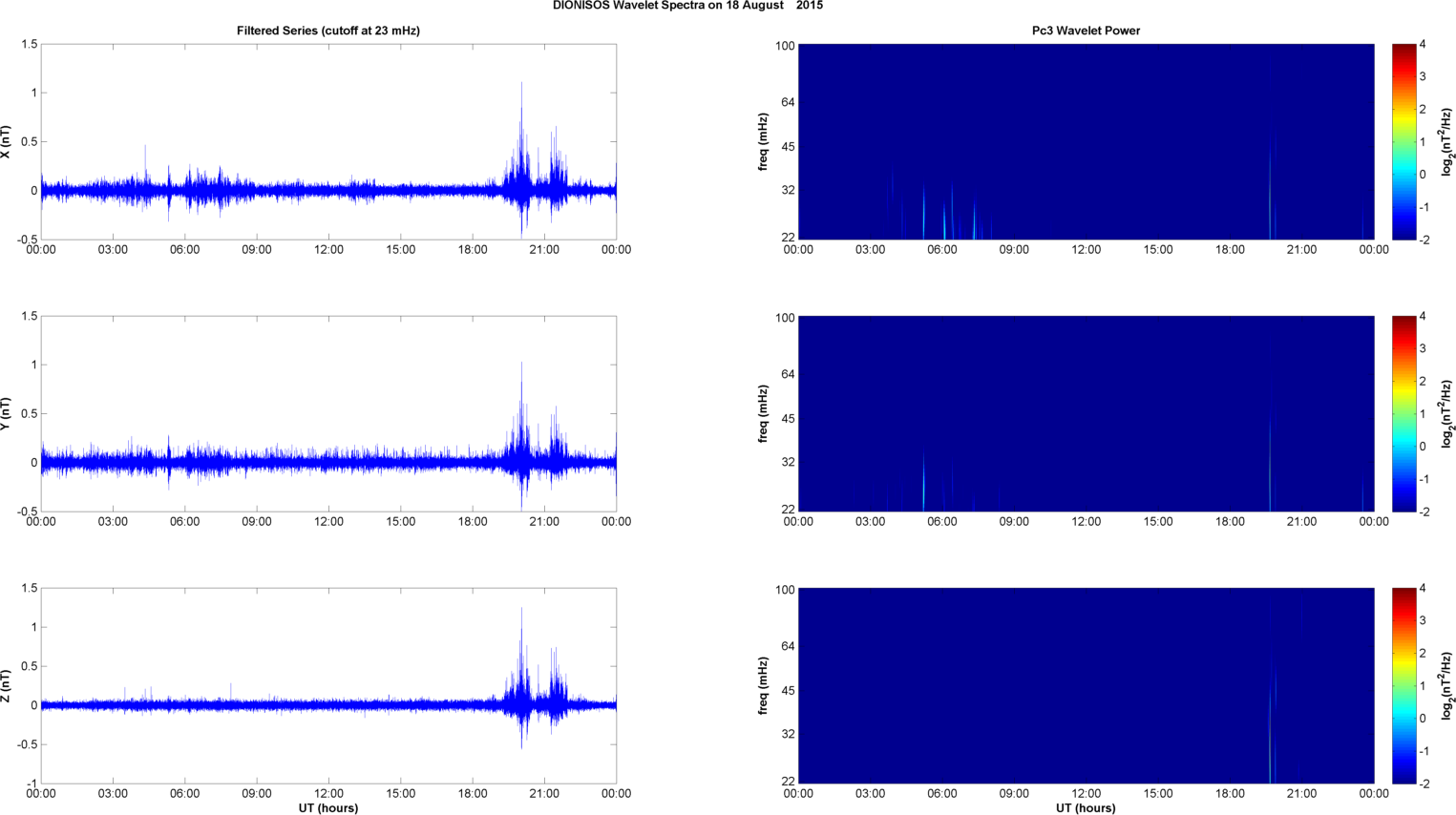Click the '45' frequency tick of the bottom spectrogram
Image resolution: width=1456 pixels, height=815 pixels.
click(789, 691)
